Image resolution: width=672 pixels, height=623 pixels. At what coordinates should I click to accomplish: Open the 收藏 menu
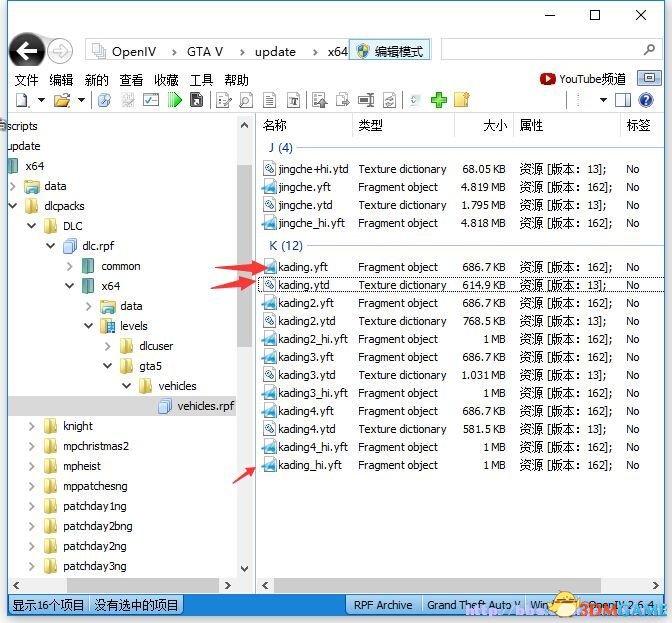click(x=166, y=80)
